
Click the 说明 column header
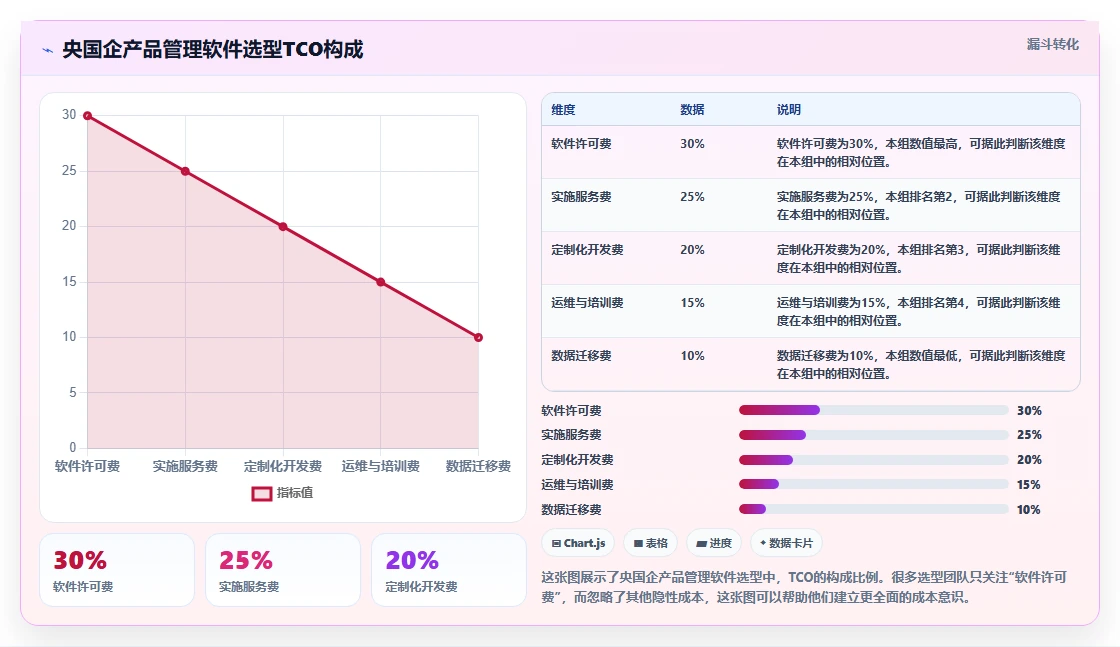click(789, 110)
